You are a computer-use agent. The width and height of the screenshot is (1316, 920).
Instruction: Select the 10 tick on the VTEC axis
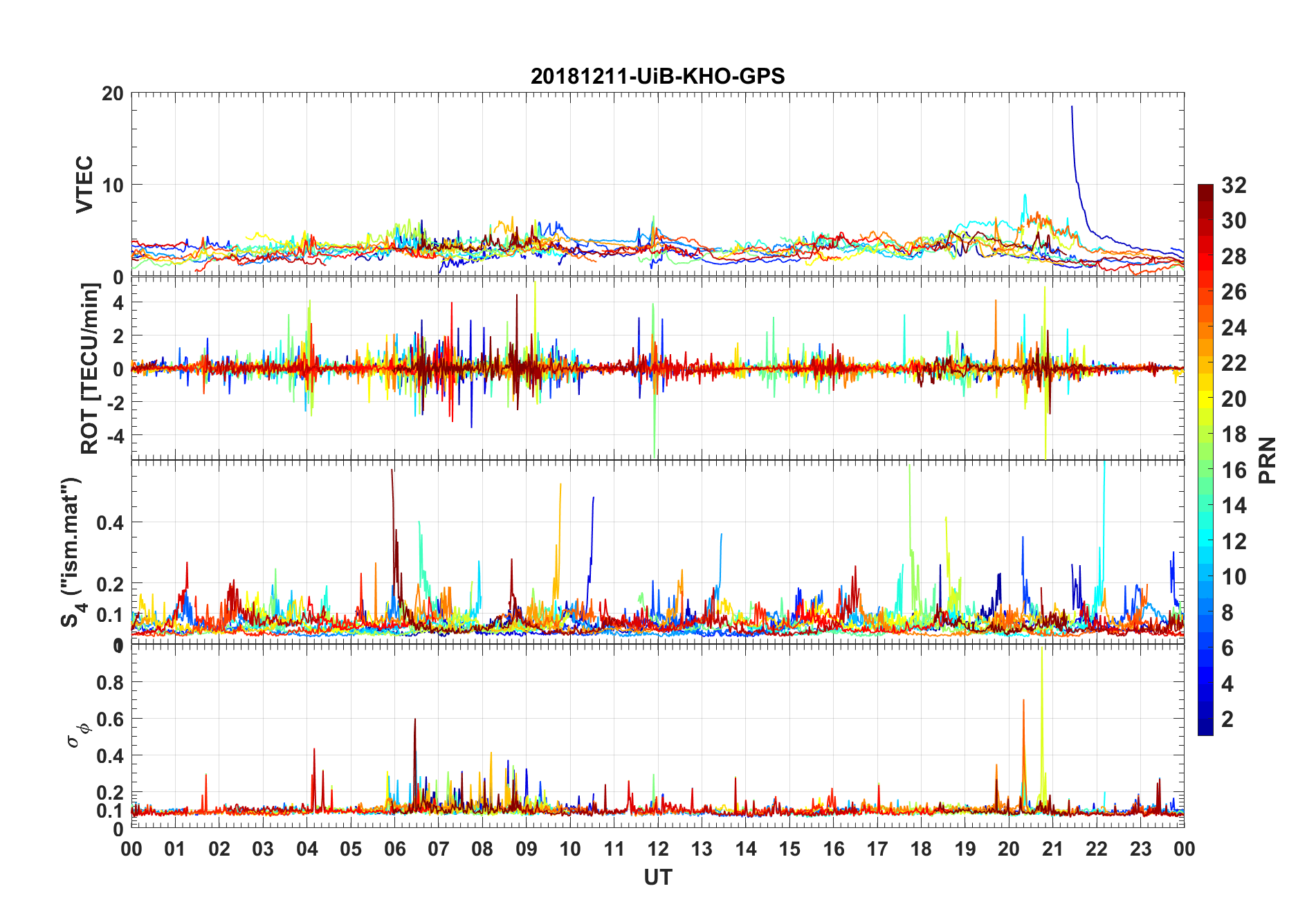click(112, 185)
